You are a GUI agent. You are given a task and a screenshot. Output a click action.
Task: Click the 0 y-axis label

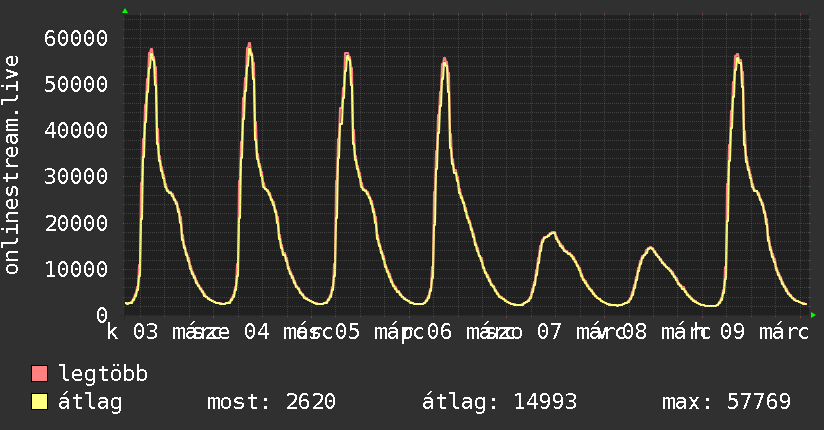pos(102,315)
